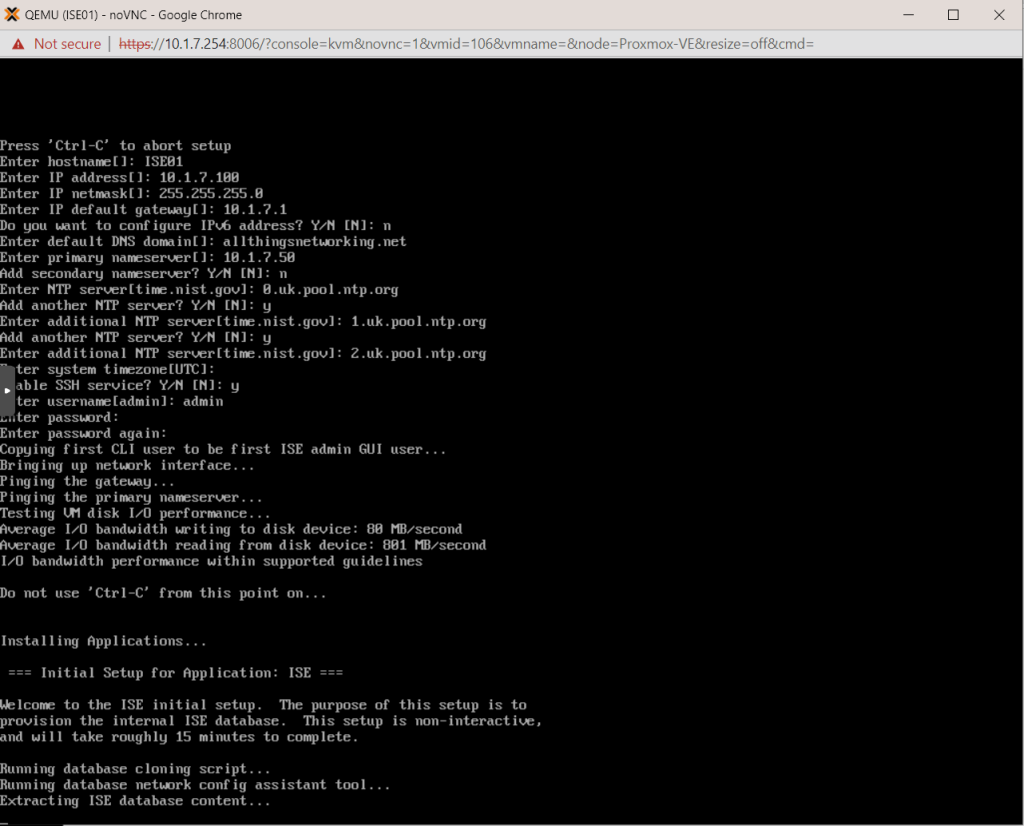Viewport: 1024px width, 826px height.
Task: Click the "Add secondary nameserver?" line
Action: (x=143, y=273)
